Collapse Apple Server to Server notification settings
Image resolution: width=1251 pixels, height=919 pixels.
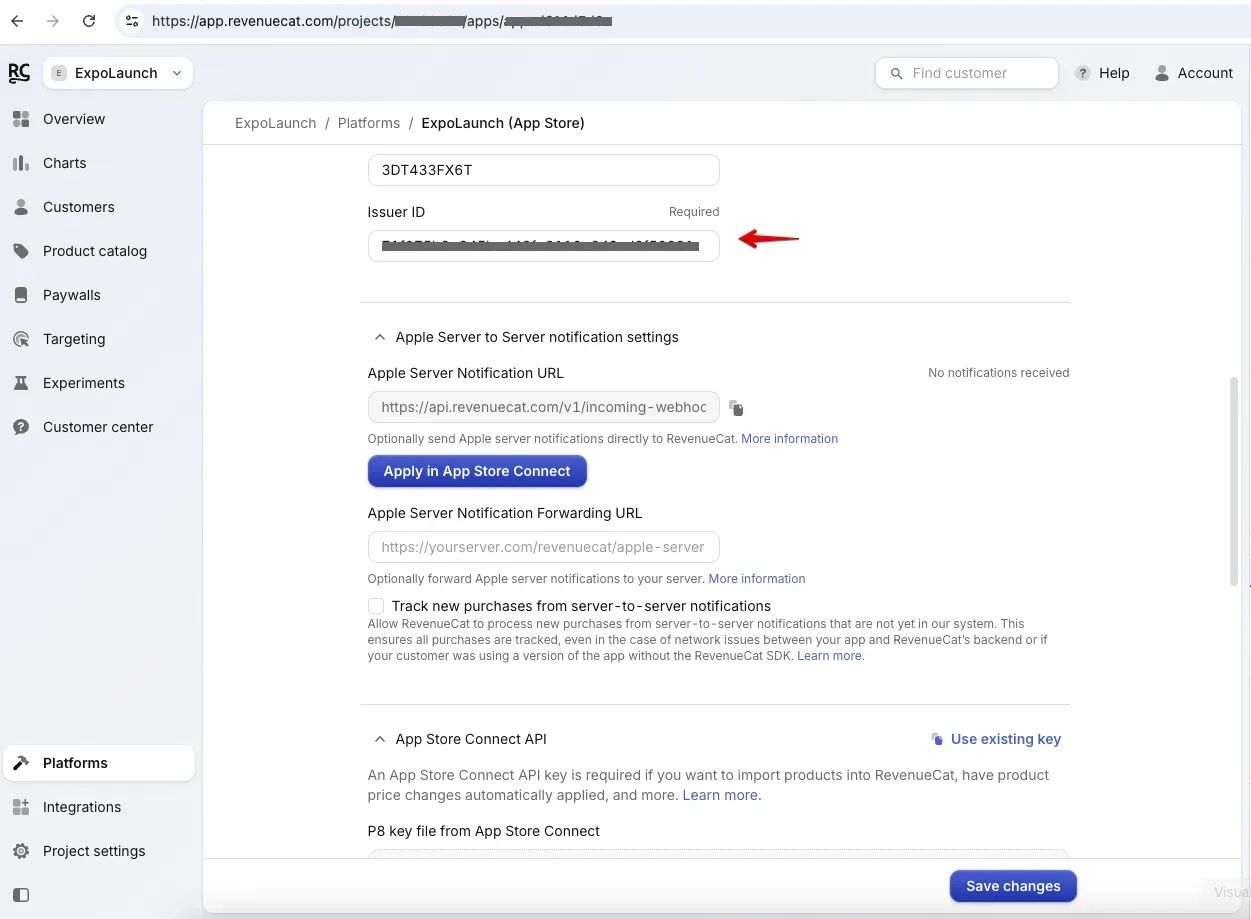pos(379,338)
